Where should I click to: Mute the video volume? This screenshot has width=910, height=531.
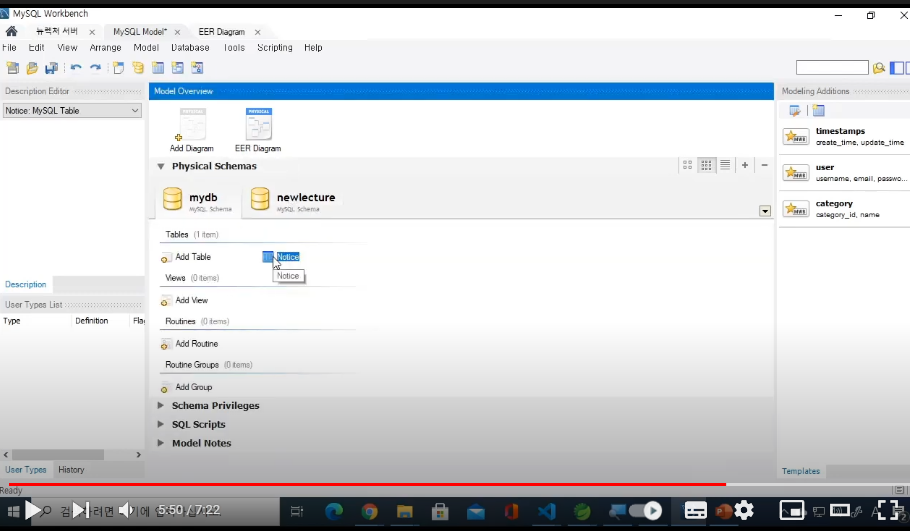coord(127,511)
